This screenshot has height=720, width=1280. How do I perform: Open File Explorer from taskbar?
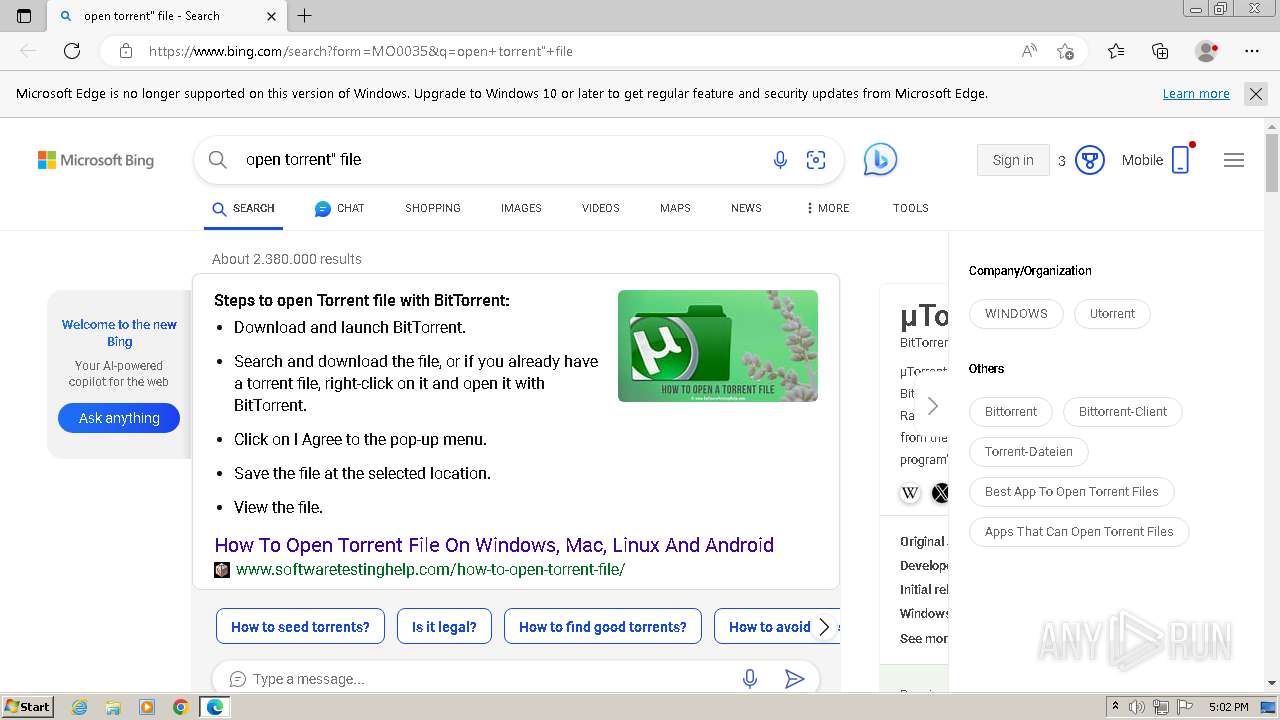click(113, 707)
